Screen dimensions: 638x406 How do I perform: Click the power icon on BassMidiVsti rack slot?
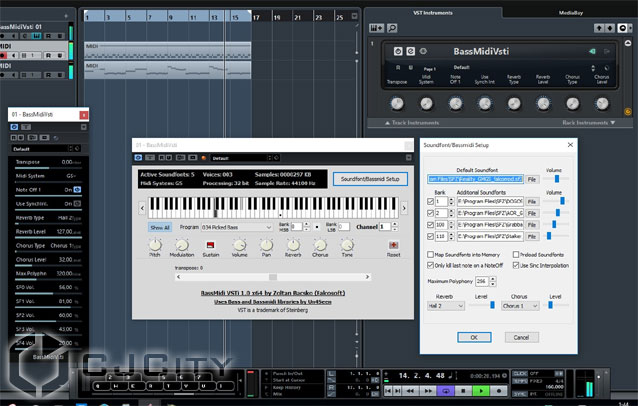398,51
